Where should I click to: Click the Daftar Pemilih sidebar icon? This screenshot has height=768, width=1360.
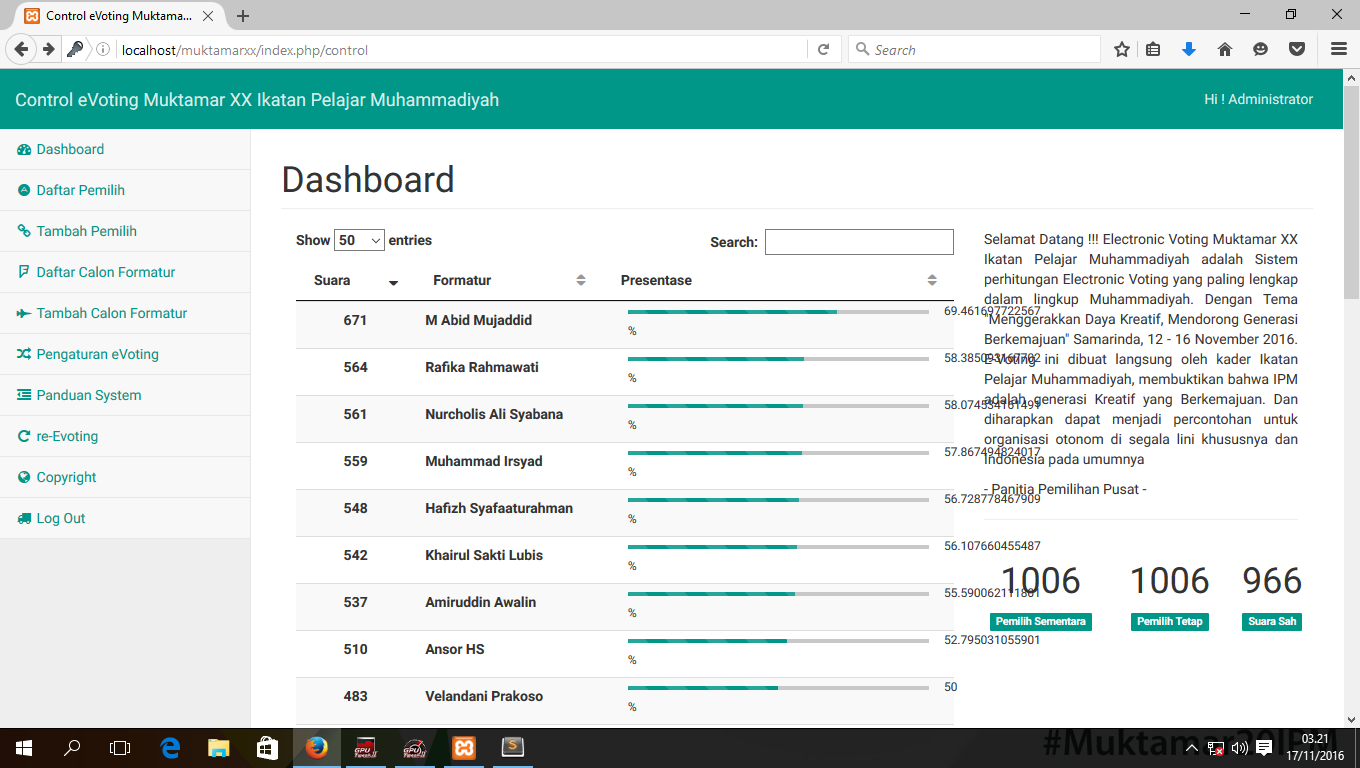[24, 190]
